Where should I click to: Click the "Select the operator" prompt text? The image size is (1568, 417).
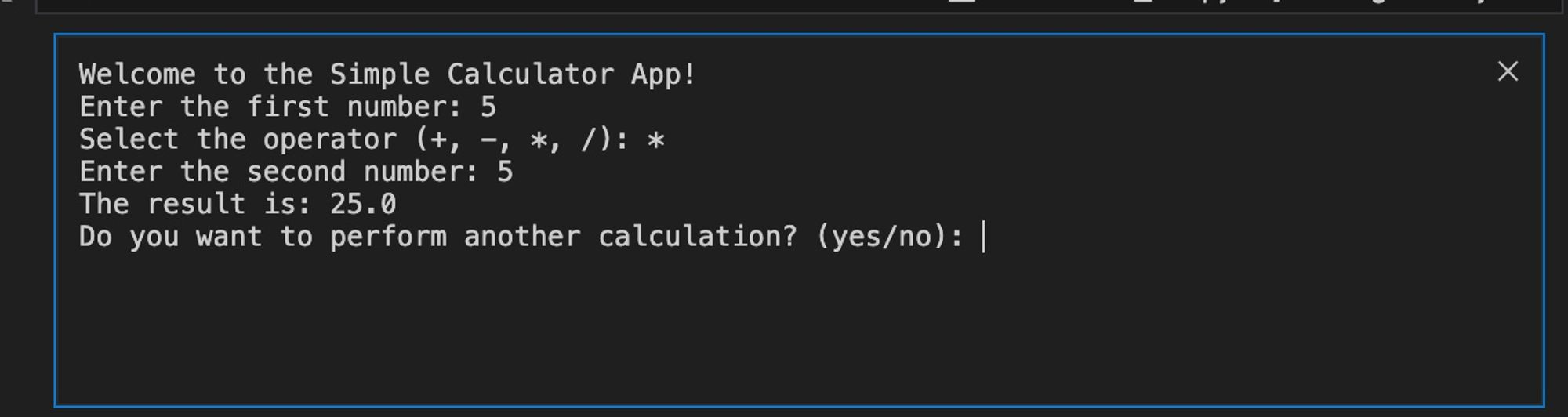(238, 140)
